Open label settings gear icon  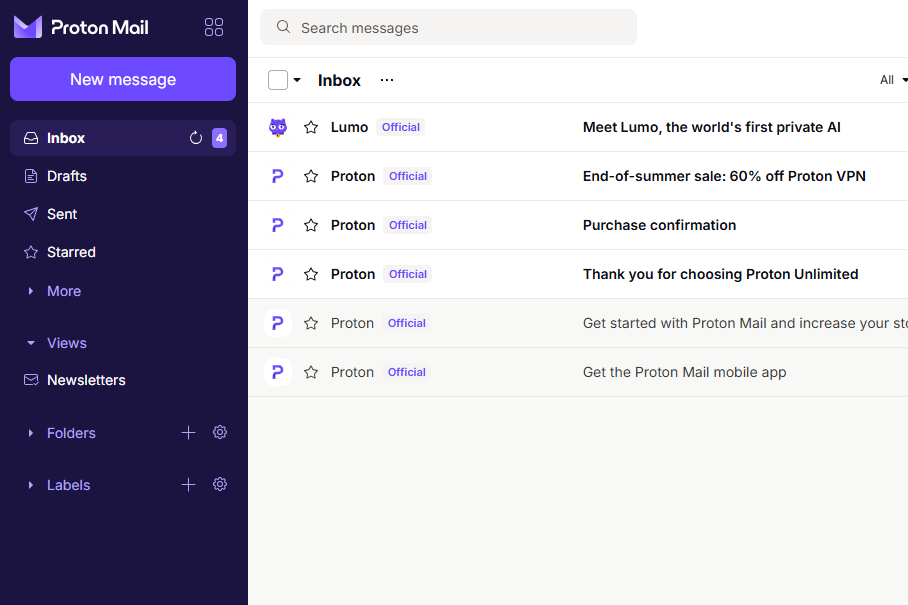pos(219,485)
